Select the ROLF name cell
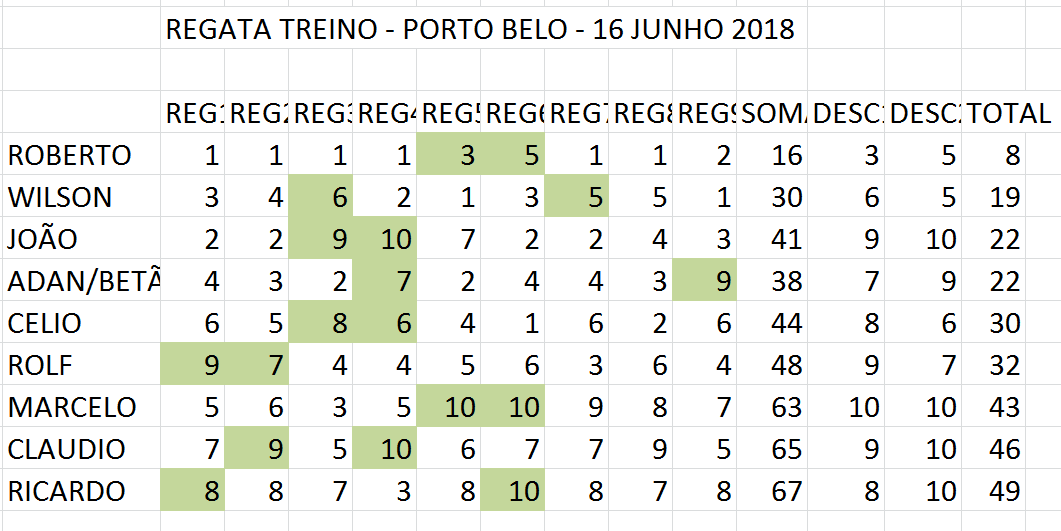Image resolution: width=1061 pixels, height=531 pixels. [x=40, y=366]
